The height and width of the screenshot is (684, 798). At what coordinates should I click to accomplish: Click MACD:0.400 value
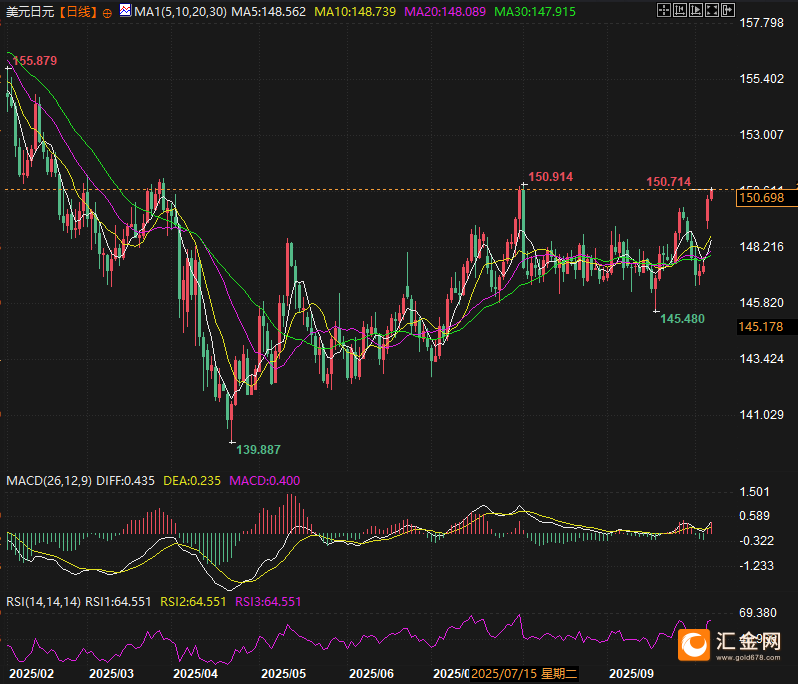265,480
